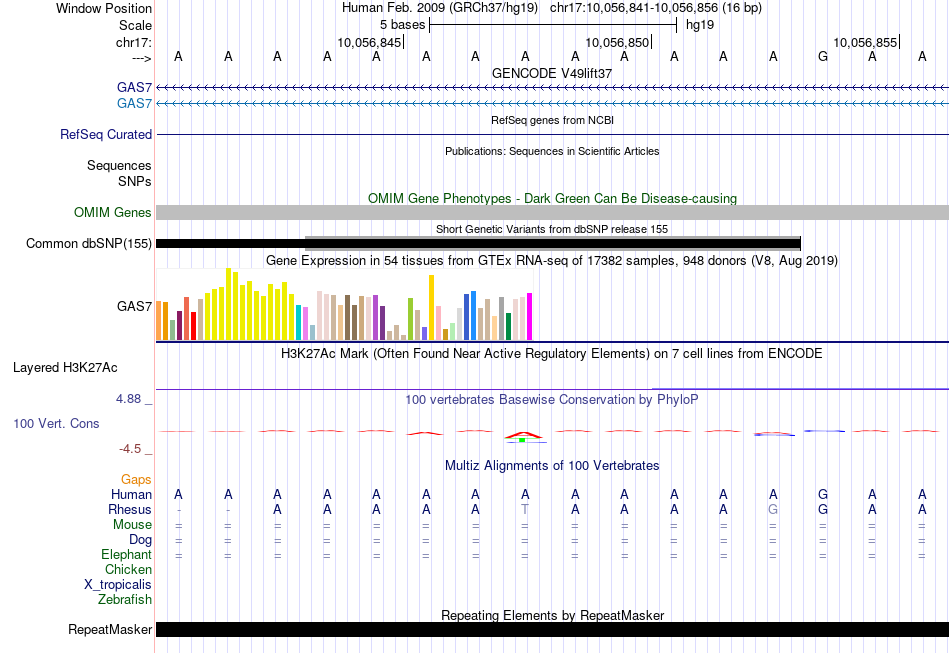Click the hg19 label beside scale bar
The image size is (950, 653).
click(700, 25)
